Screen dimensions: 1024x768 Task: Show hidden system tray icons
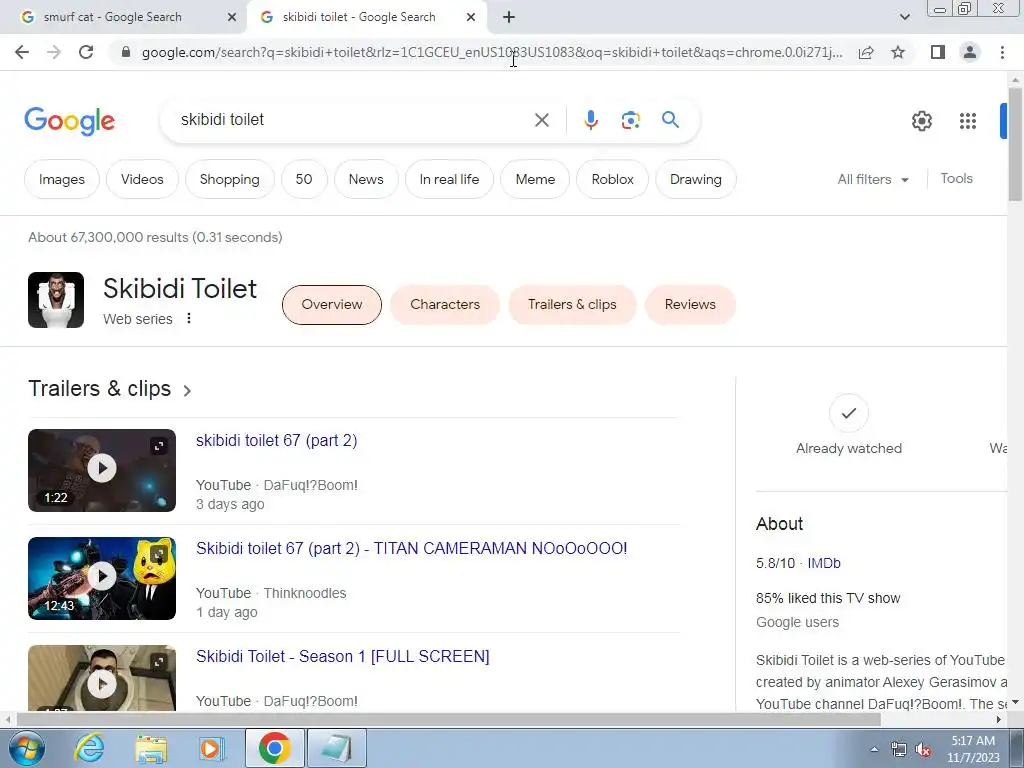point(874,749)
